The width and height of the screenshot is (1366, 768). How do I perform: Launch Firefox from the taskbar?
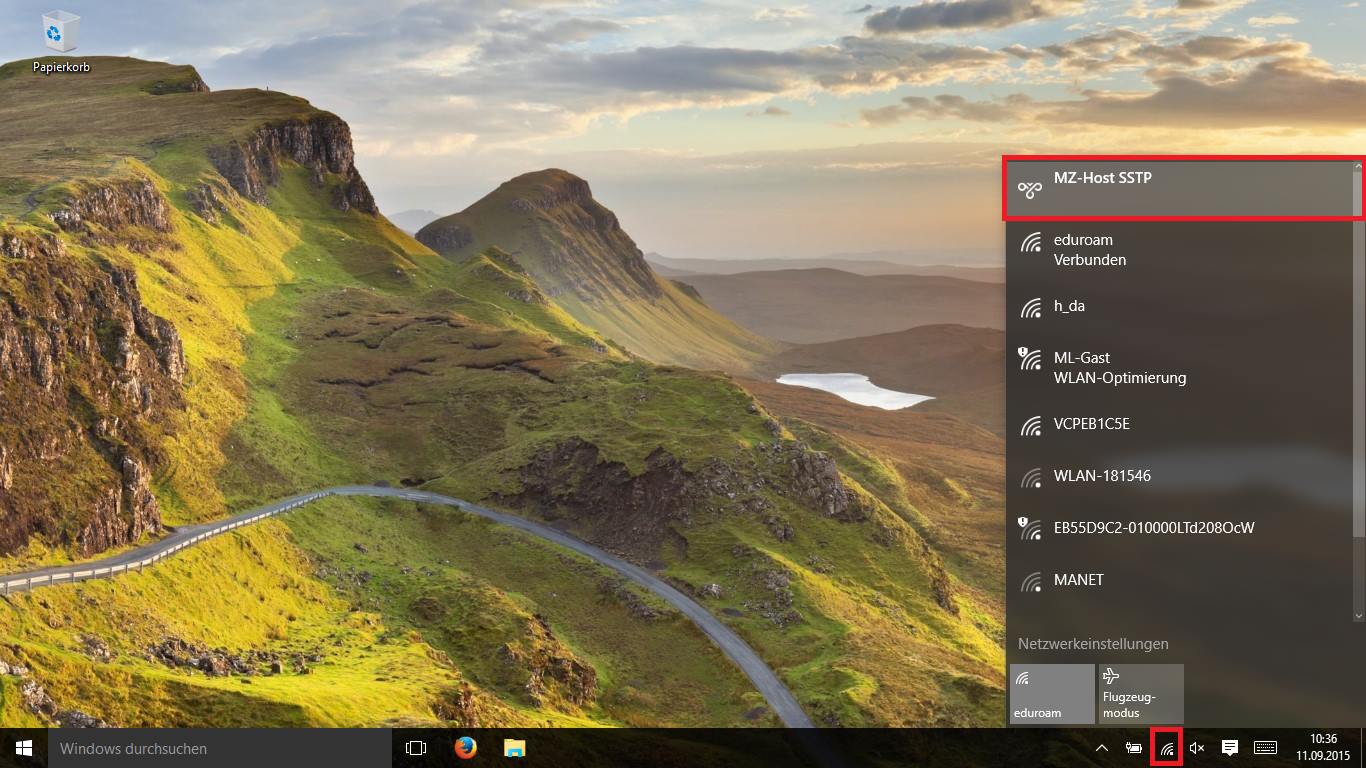point(465,748)
